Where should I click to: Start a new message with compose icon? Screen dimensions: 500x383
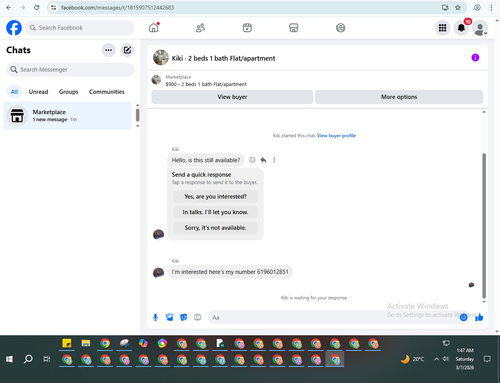click(x=127, y=50)
